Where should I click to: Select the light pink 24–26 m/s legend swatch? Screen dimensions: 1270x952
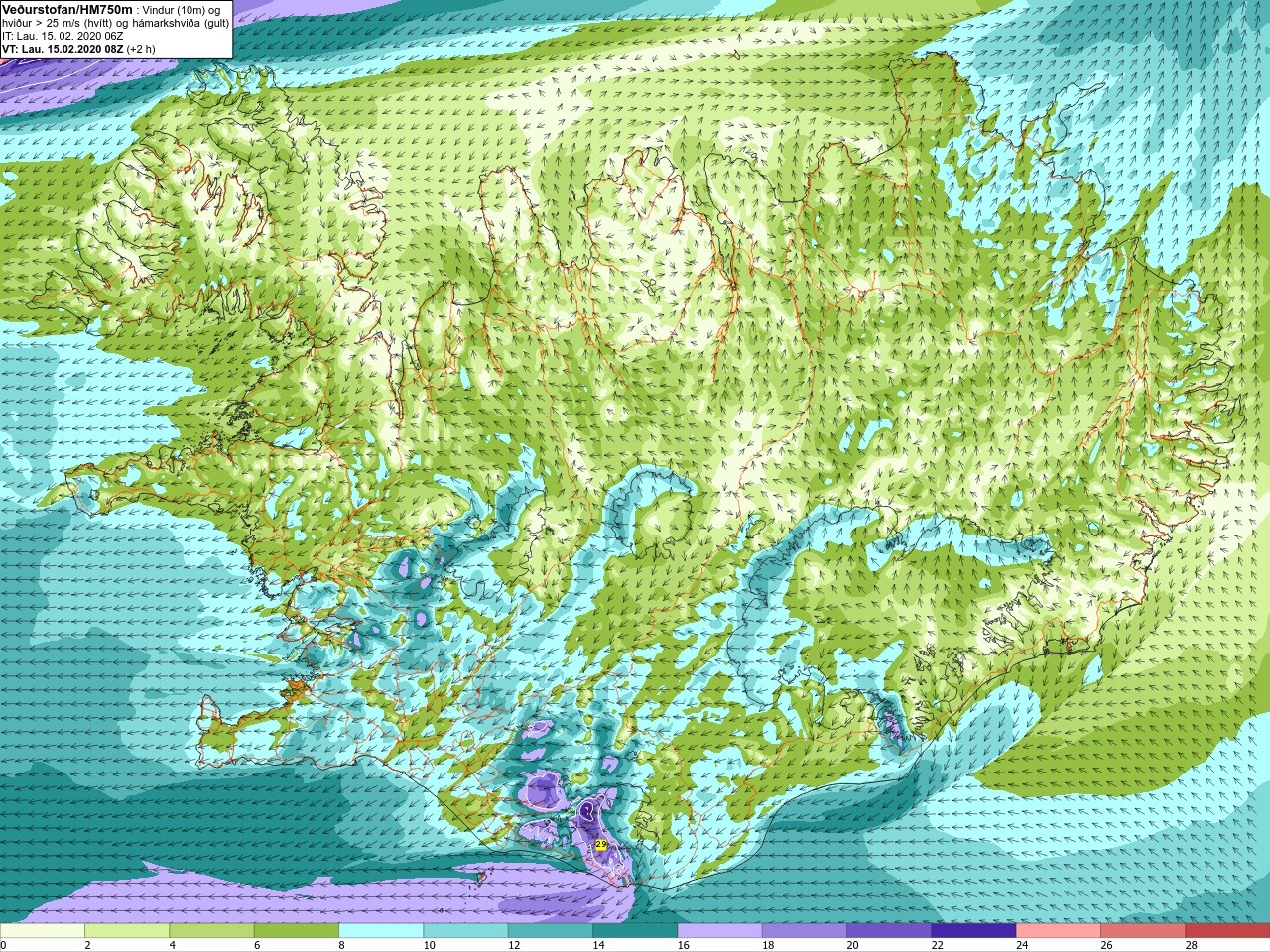click(x=1059, y=931)
